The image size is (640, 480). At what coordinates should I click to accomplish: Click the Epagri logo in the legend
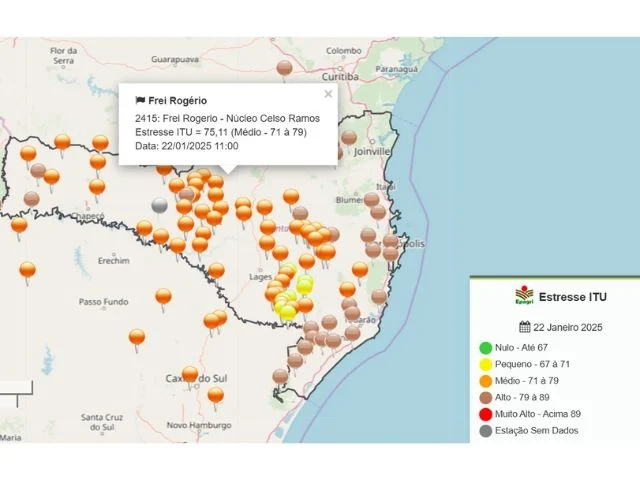[524, 296]
